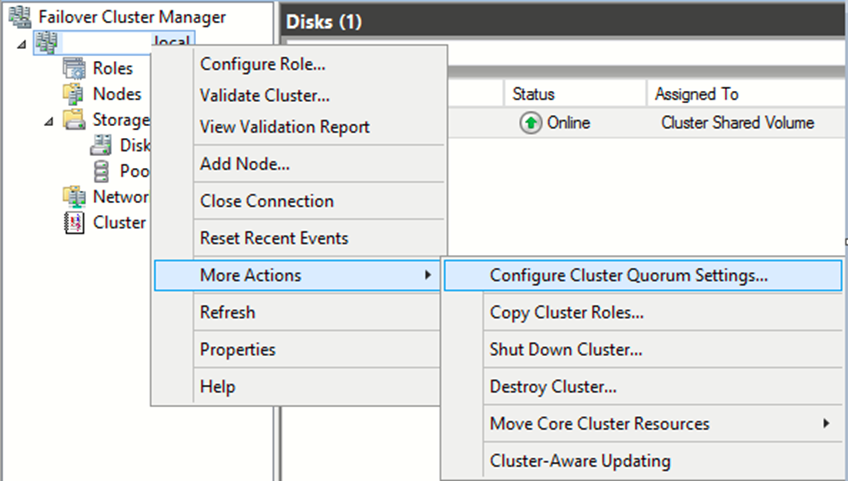Viewport: 848px width, 481px height.
Task: Click the Storage folder icon
Action: pyautogui.click(x=74, y=119)
